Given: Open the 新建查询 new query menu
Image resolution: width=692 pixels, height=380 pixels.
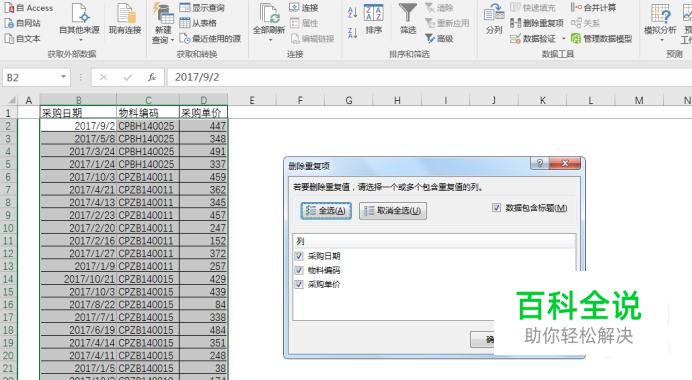Looking at the screenshot, I should (163, 23).
